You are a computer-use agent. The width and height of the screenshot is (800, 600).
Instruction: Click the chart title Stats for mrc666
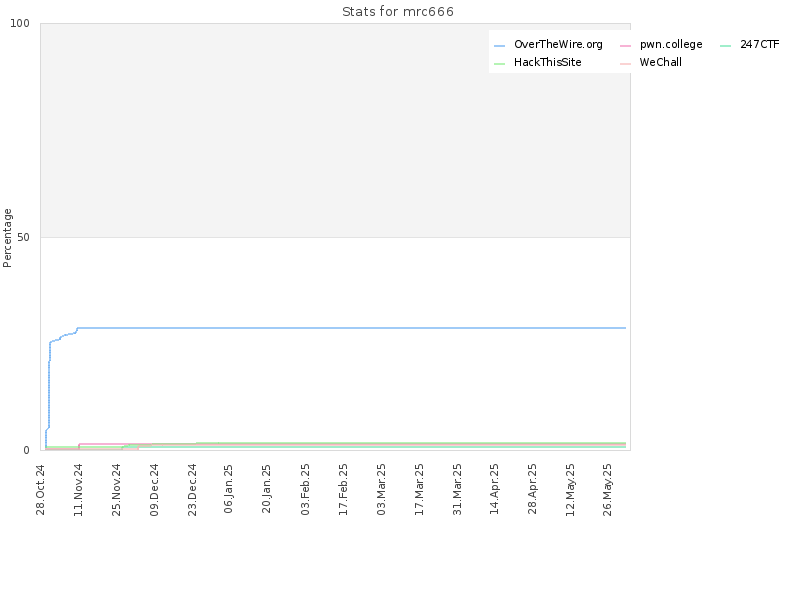click(397, 12)
